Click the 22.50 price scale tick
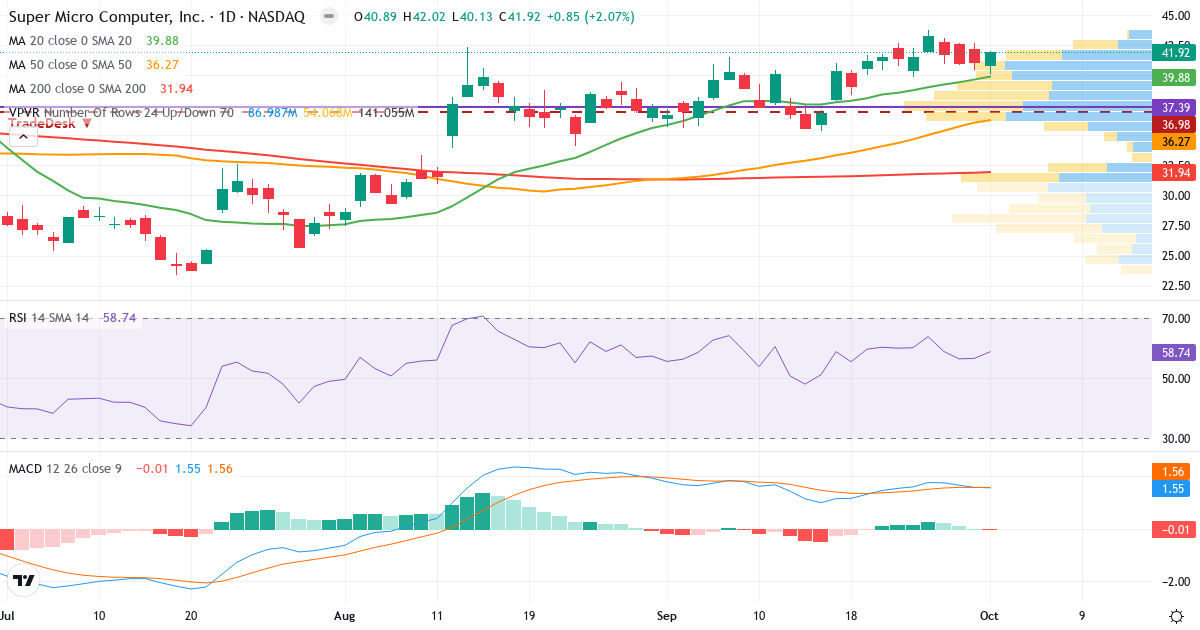 1175,286
